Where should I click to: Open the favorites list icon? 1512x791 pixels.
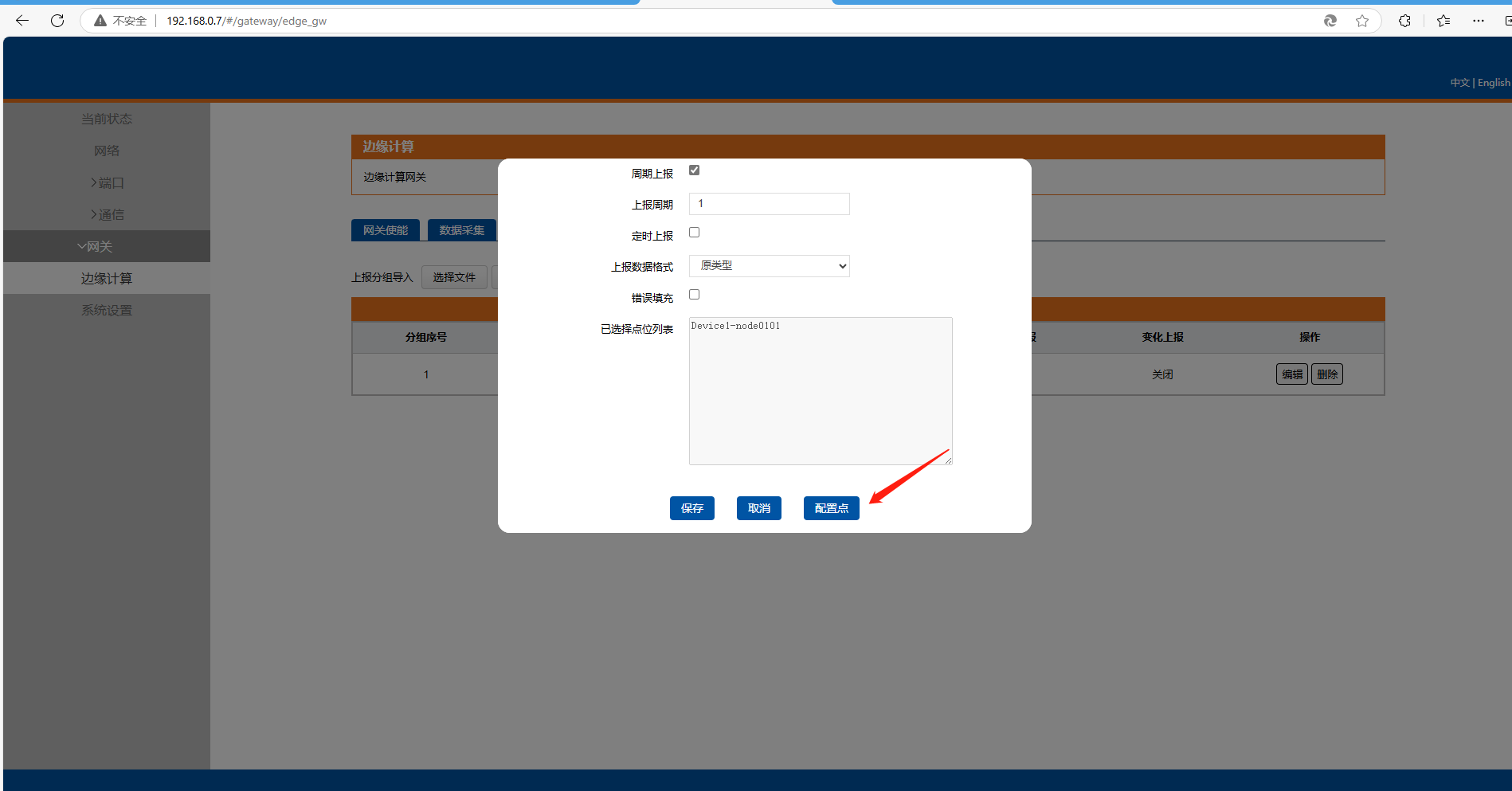point(1443,21)
